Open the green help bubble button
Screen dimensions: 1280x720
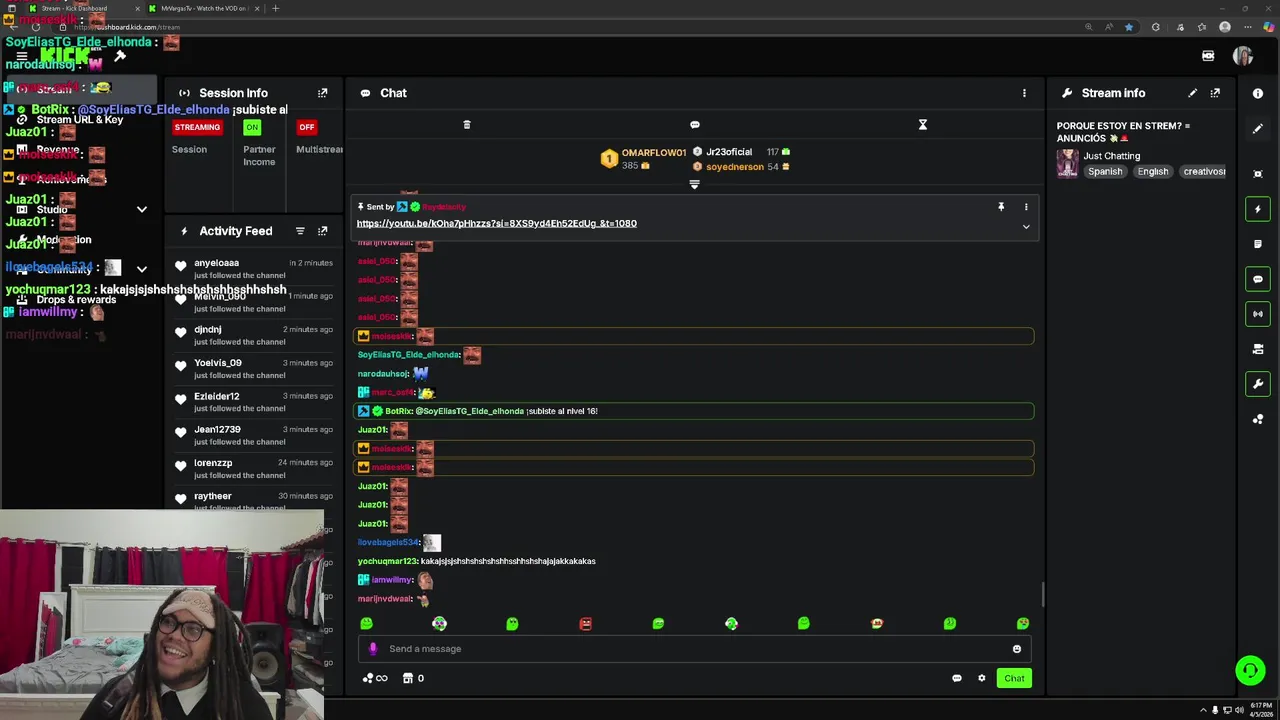[x=1250, y=670]
